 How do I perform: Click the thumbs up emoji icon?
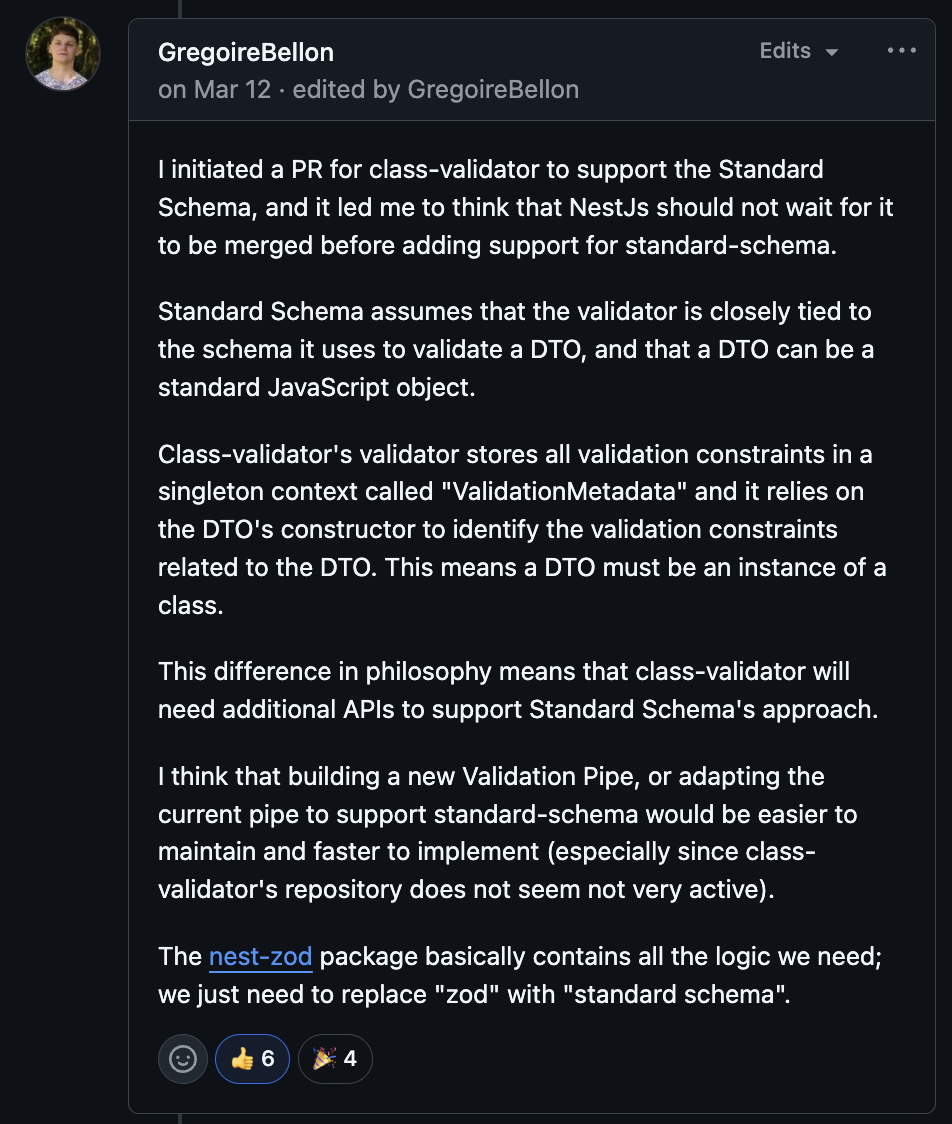click(x=242, y=1059)
